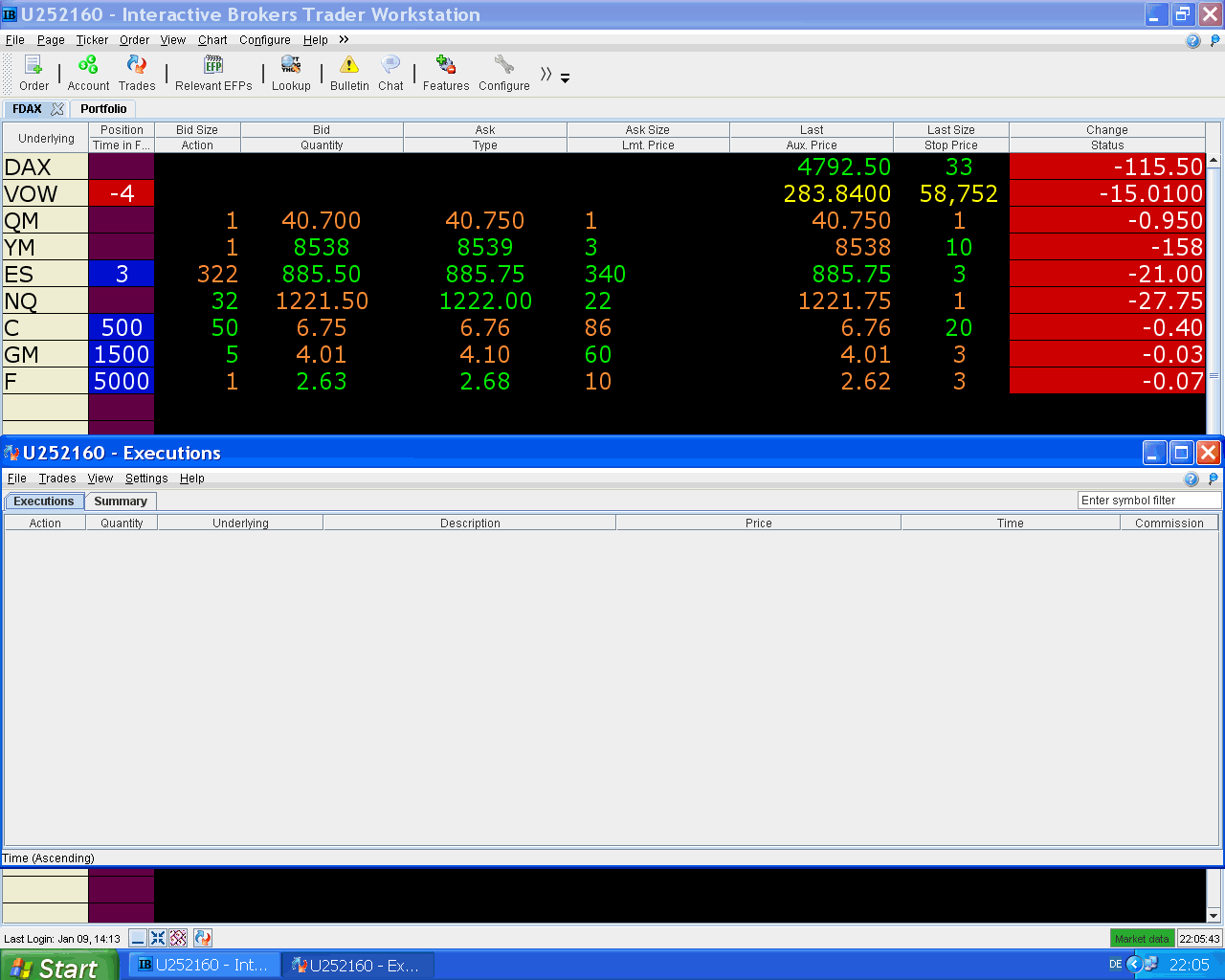The height and width of the screenshot is (980, 1225).
Task: Click the Description column header
Action: click(x=470, y=523)
